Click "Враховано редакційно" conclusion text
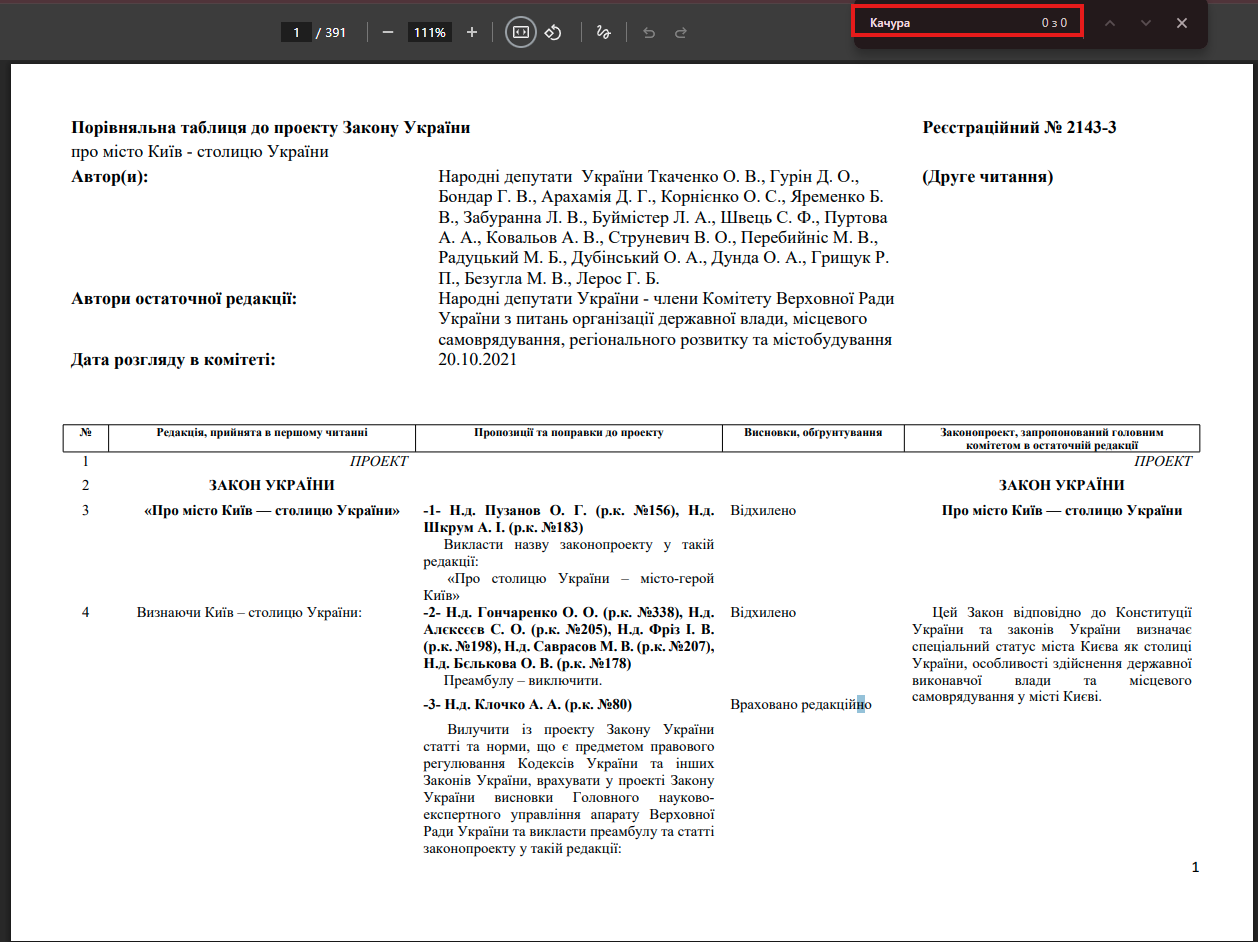The image size is (1258, 942). tap(801, 704)
